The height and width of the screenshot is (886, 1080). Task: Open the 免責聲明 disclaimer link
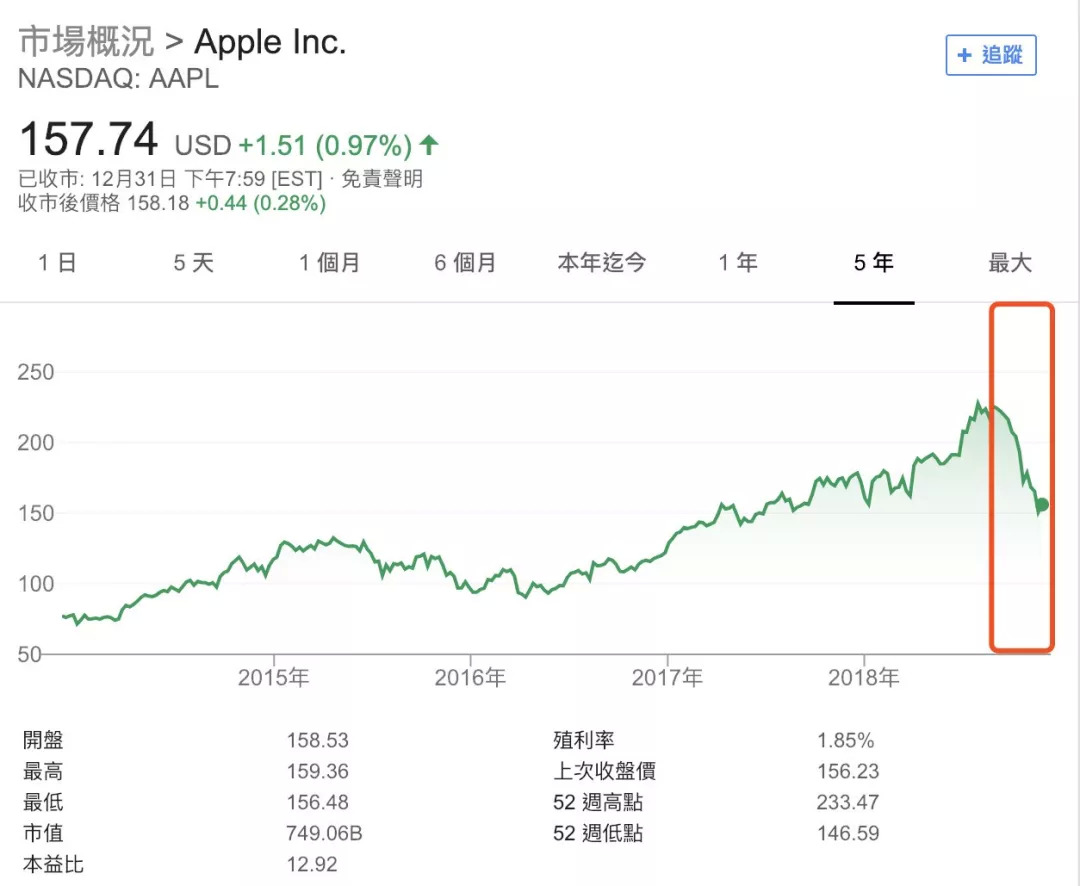click(x=382, y=179)
